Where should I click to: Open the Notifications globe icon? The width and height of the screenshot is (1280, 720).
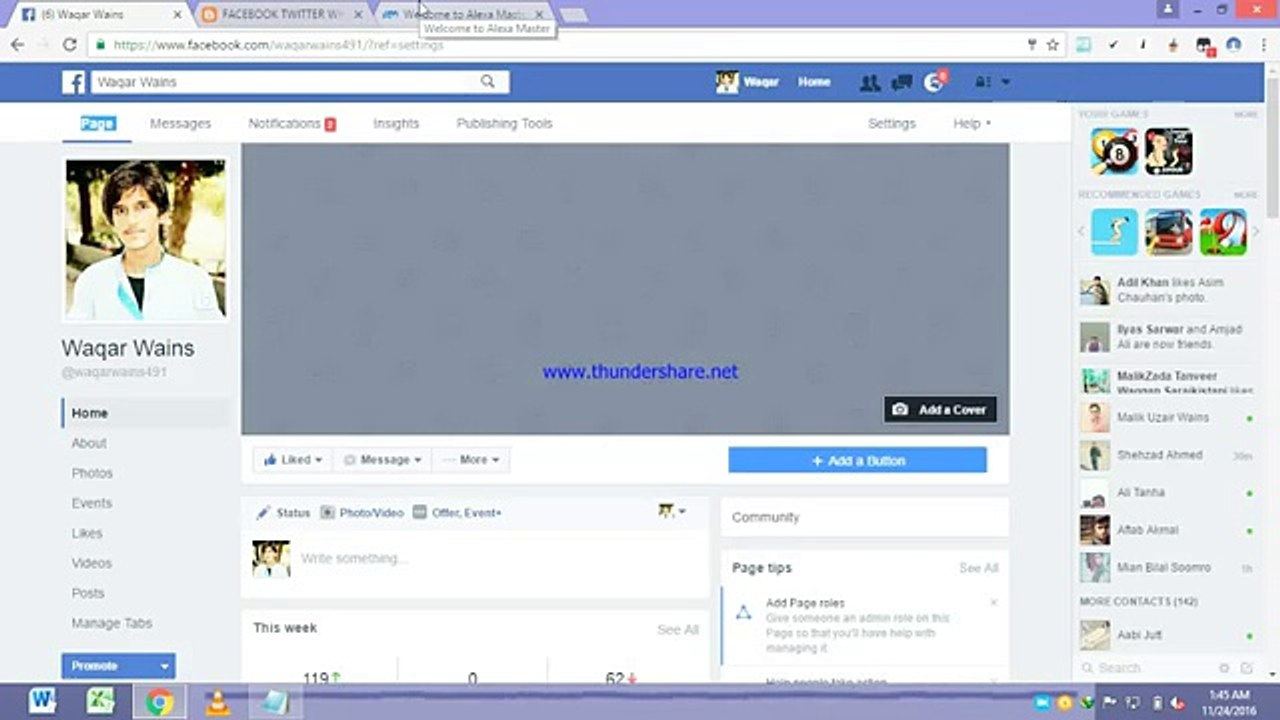(x=934, y=83)
